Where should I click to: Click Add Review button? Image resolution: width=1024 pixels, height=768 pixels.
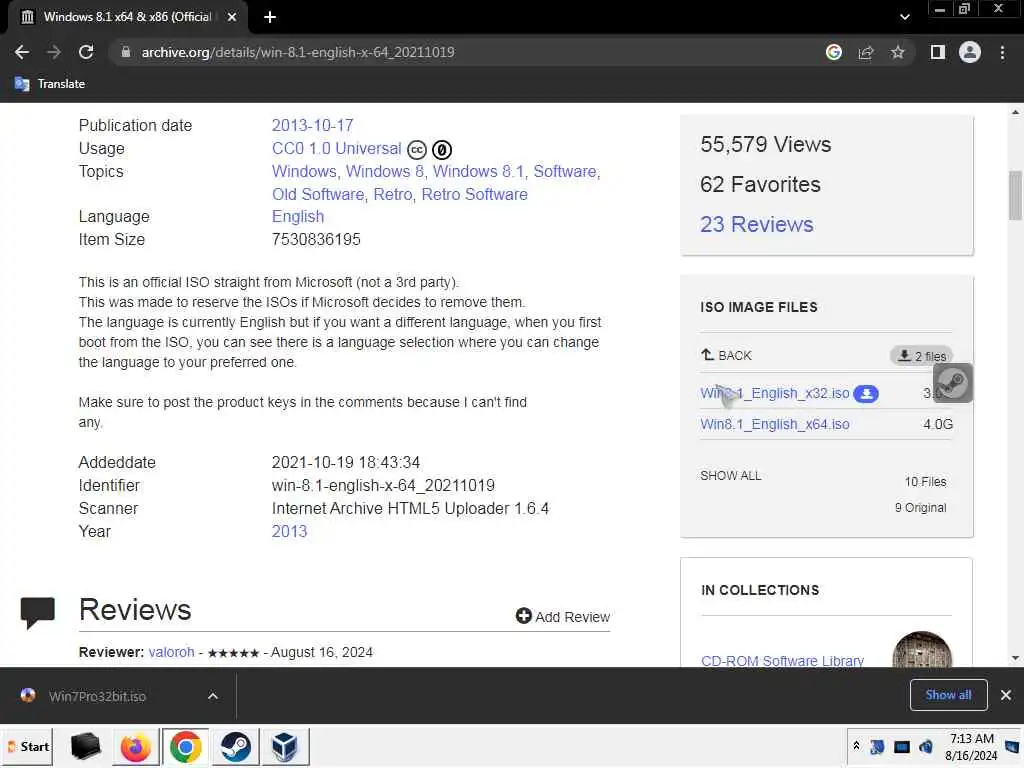562,616
